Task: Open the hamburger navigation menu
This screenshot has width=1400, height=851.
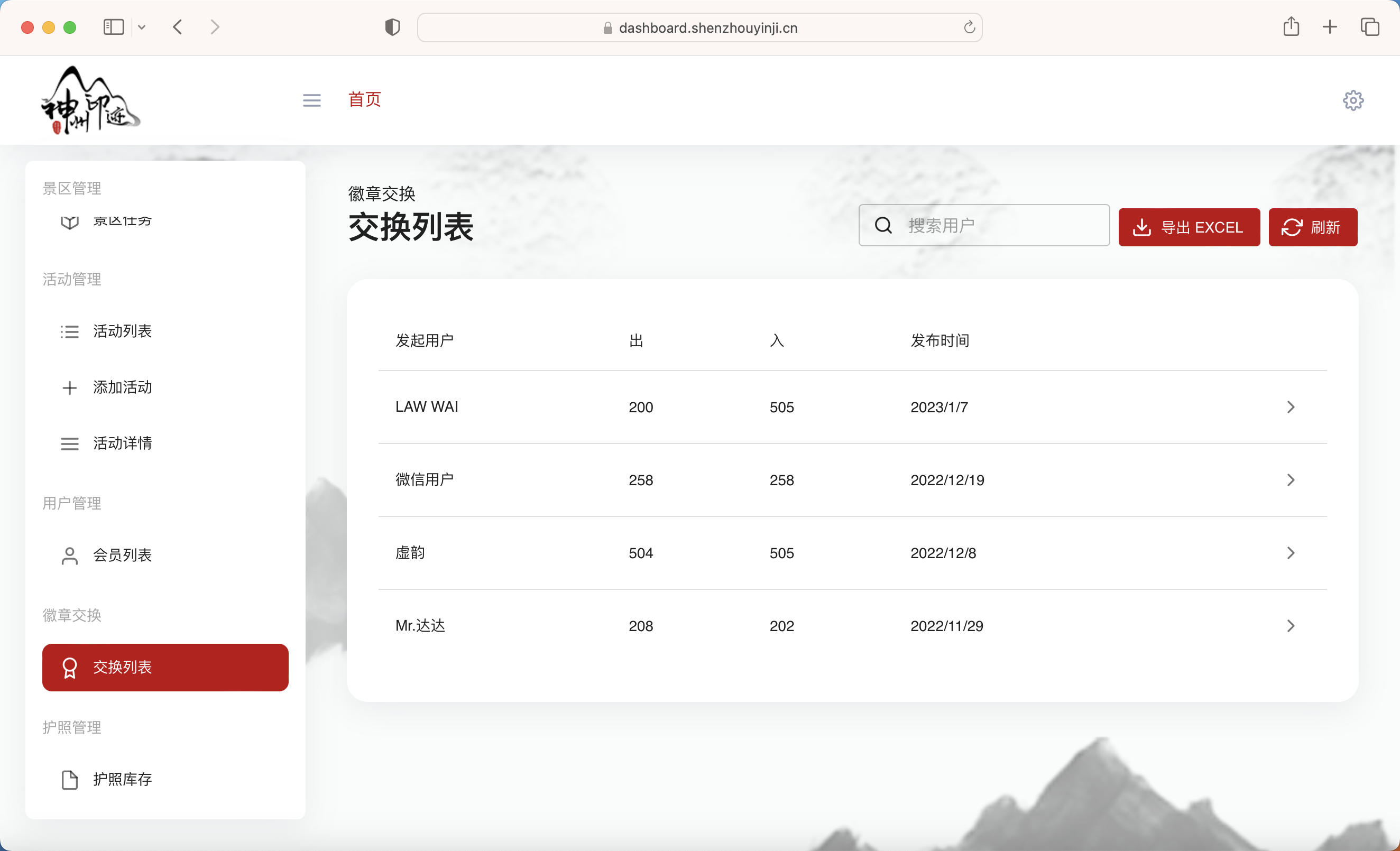Action: pyautogui.click(x=311, y=100)
